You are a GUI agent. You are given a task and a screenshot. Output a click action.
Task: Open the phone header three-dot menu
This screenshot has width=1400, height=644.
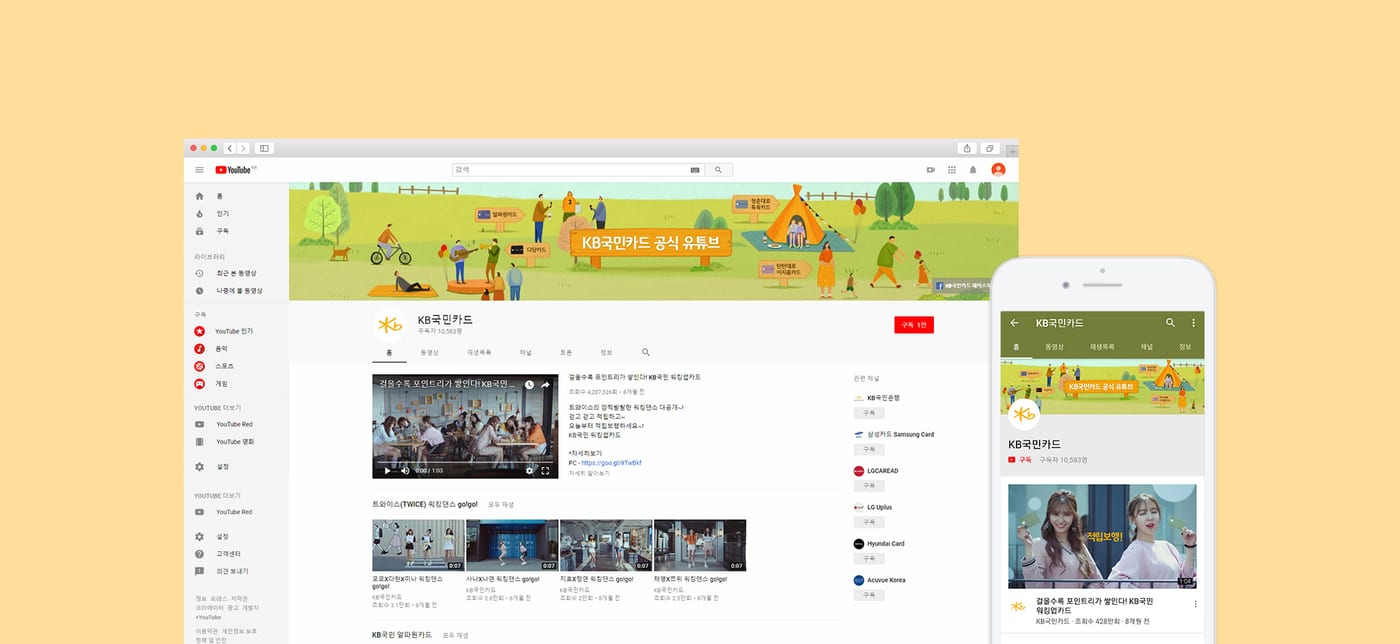(1193, 323)
